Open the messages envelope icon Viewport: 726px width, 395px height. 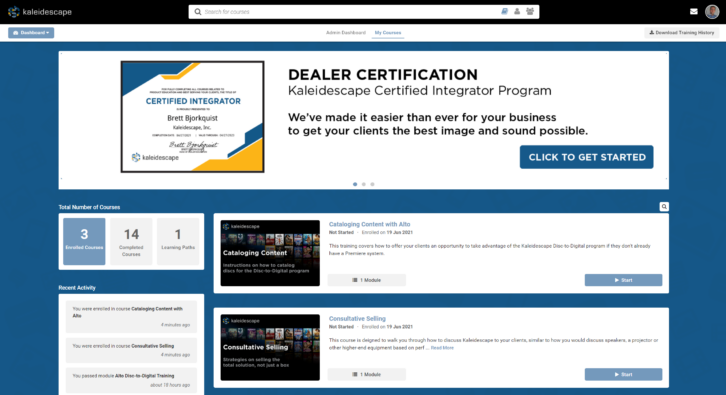pos(694,12)
